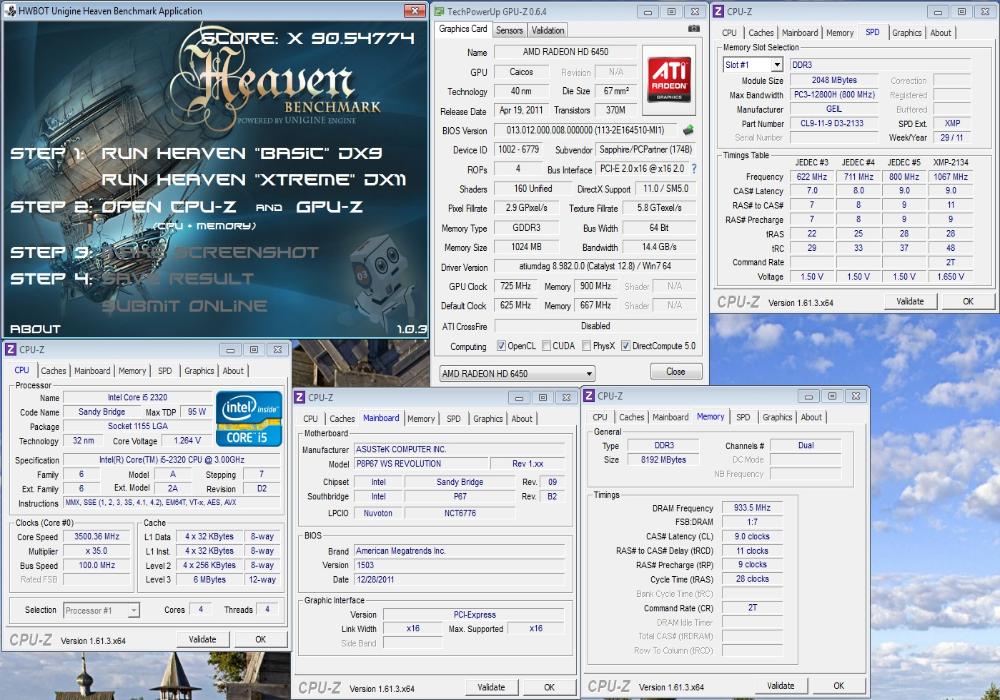
Task: Click the Multiplier x 35.0 value
Action: pos(97,551)
